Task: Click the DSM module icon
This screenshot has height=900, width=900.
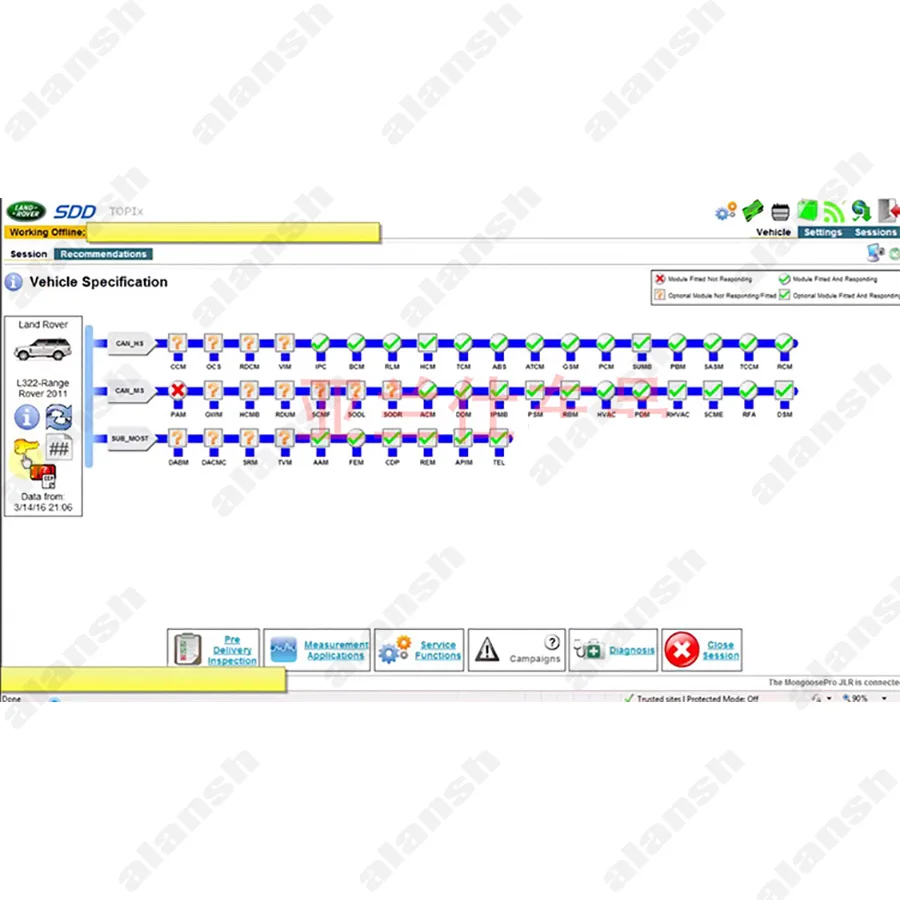Action: click(x=784, y=391)
